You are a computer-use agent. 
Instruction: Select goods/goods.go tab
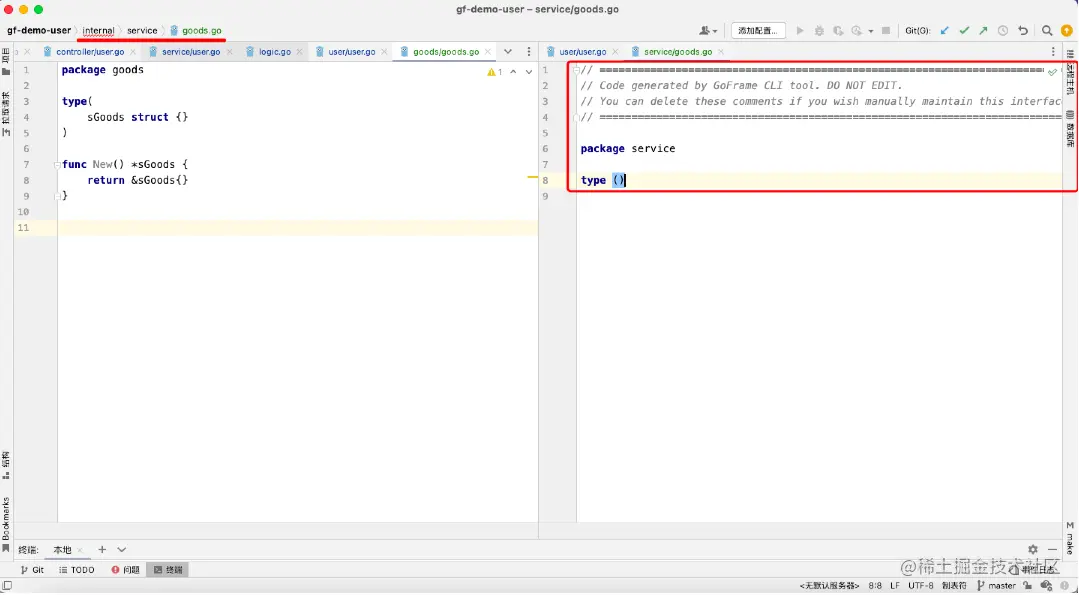(x=446, y=52)
